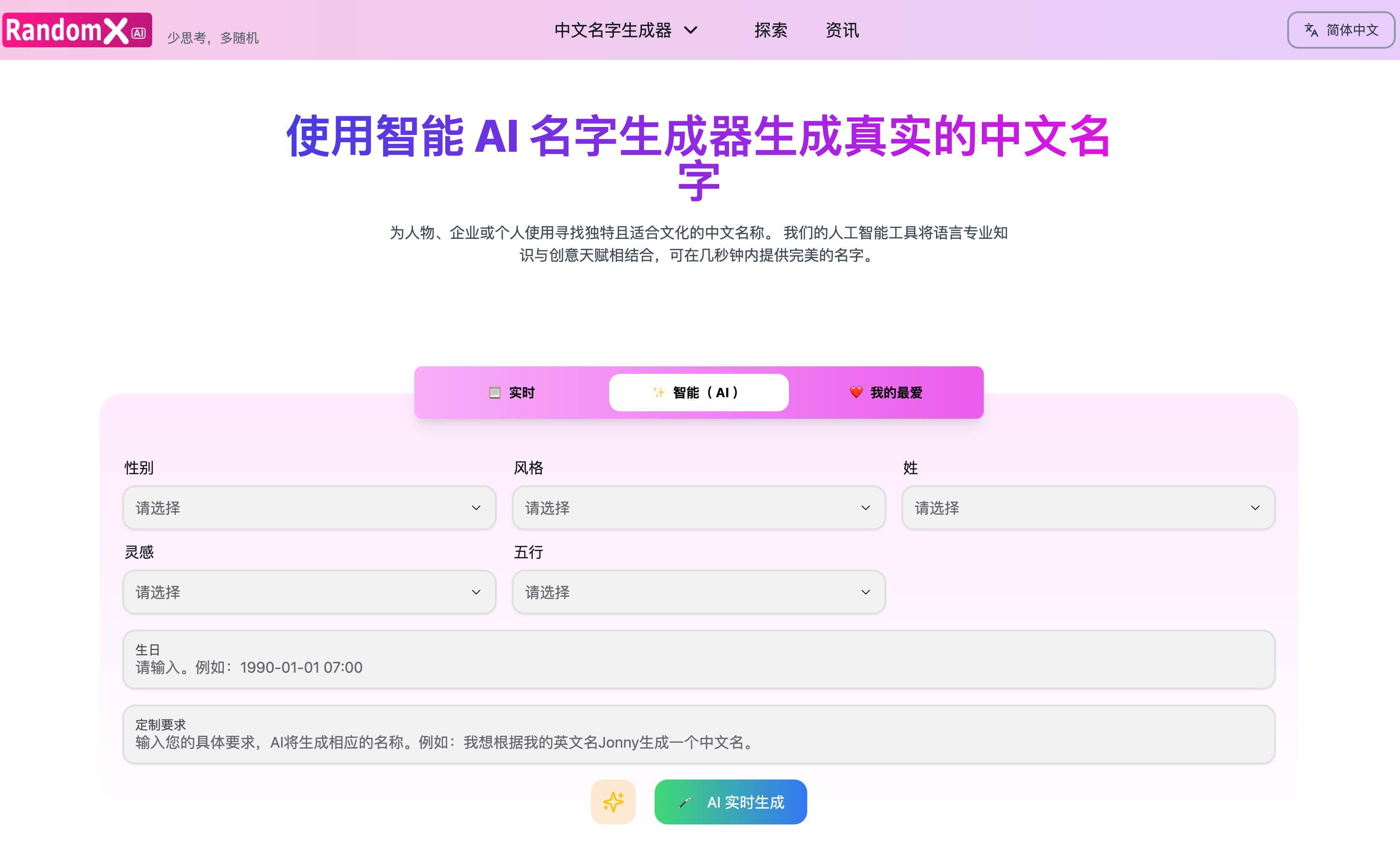
Task: Click the 生日 input field
Action: (699, 660)
